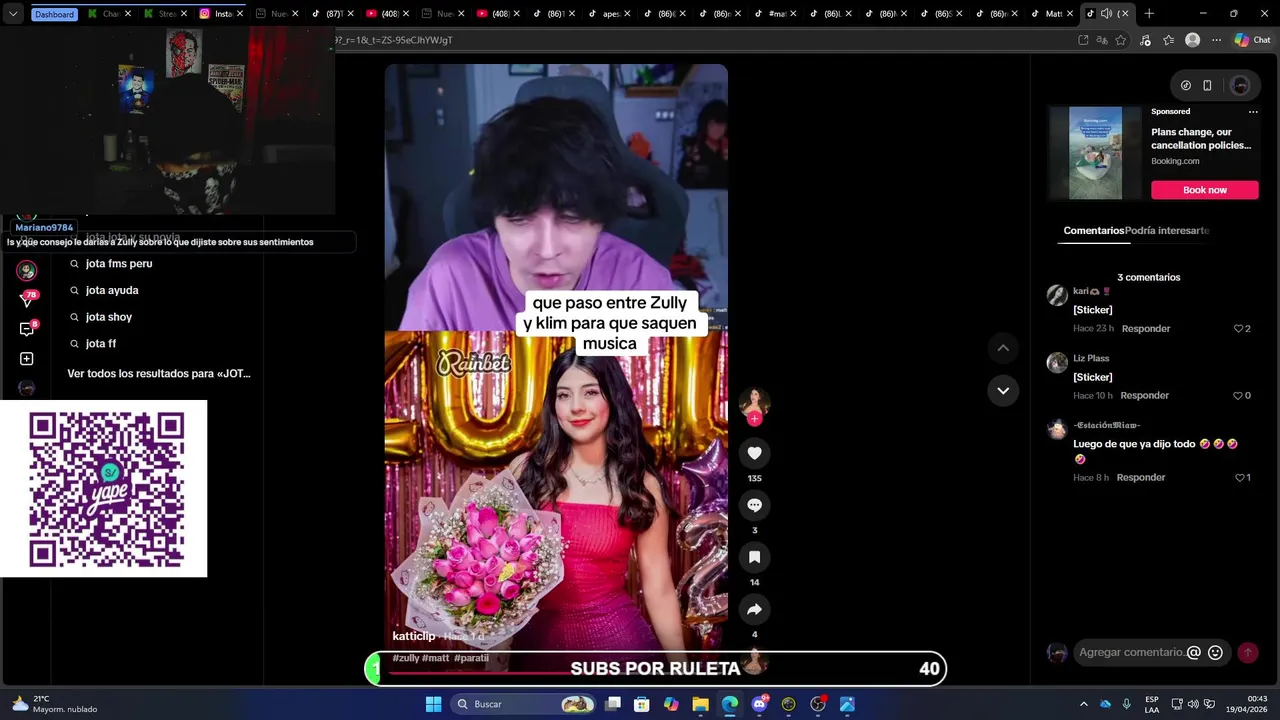Open new browser tab plus button

click(x=1149, y=14)
